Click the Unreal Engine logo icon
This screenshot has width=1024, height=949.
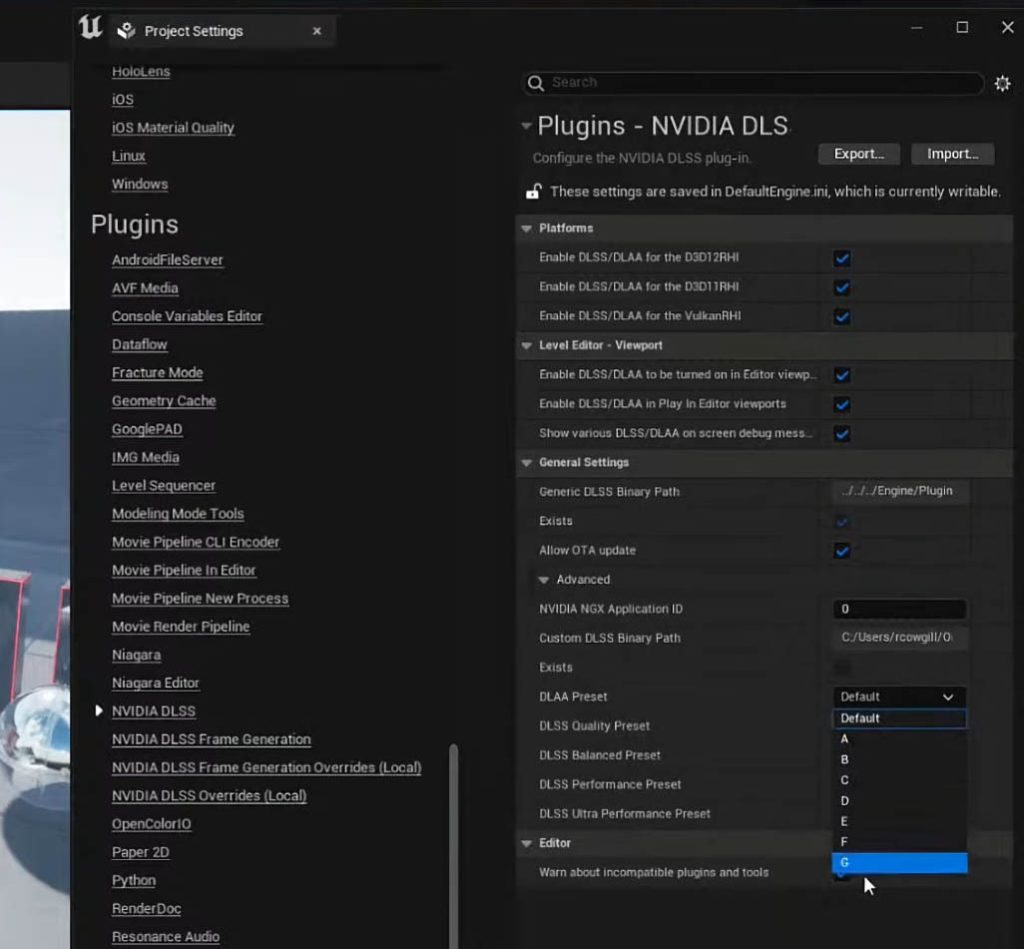coord(90,27)
